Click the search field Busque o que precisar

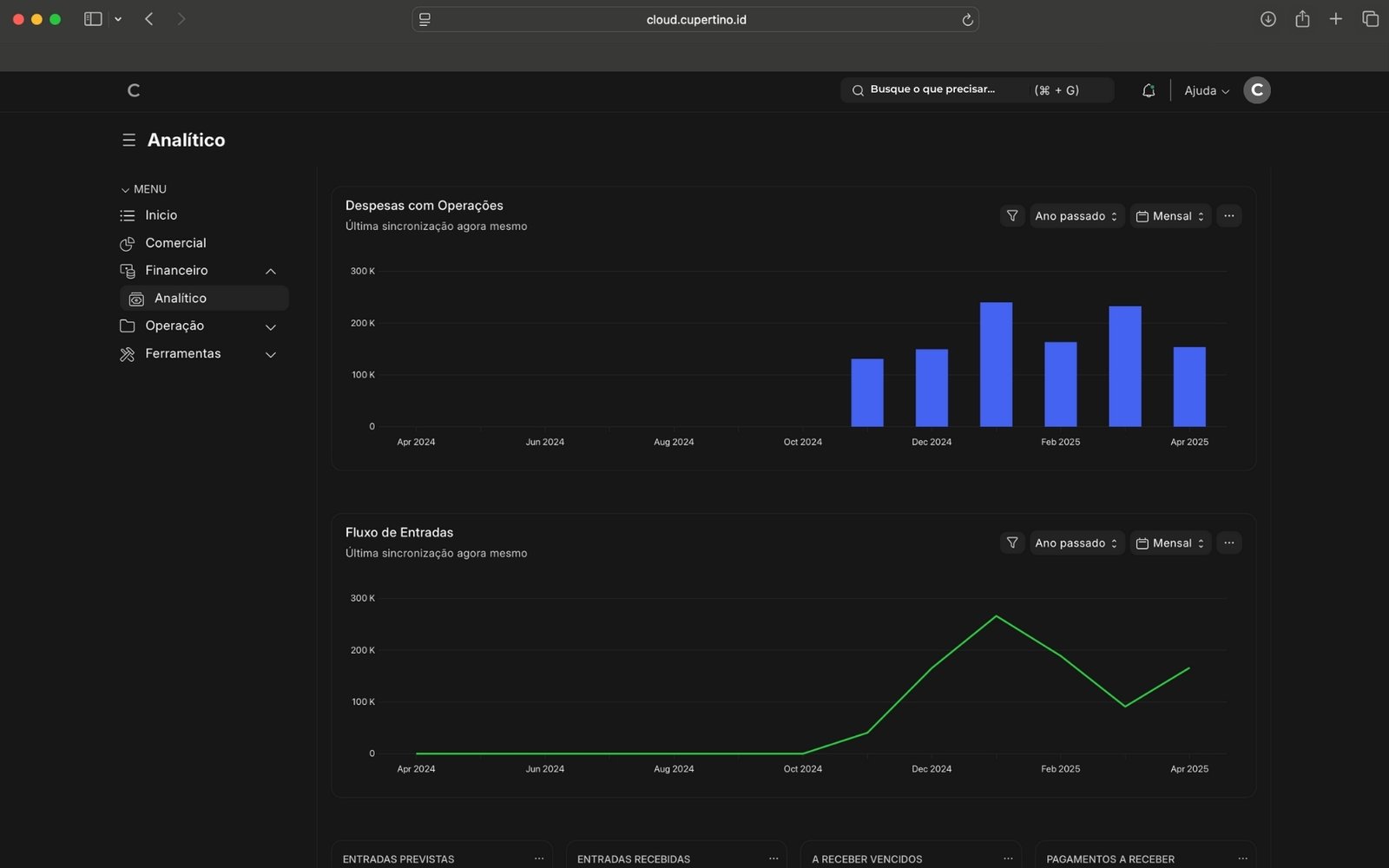click(x=946, y=89)
